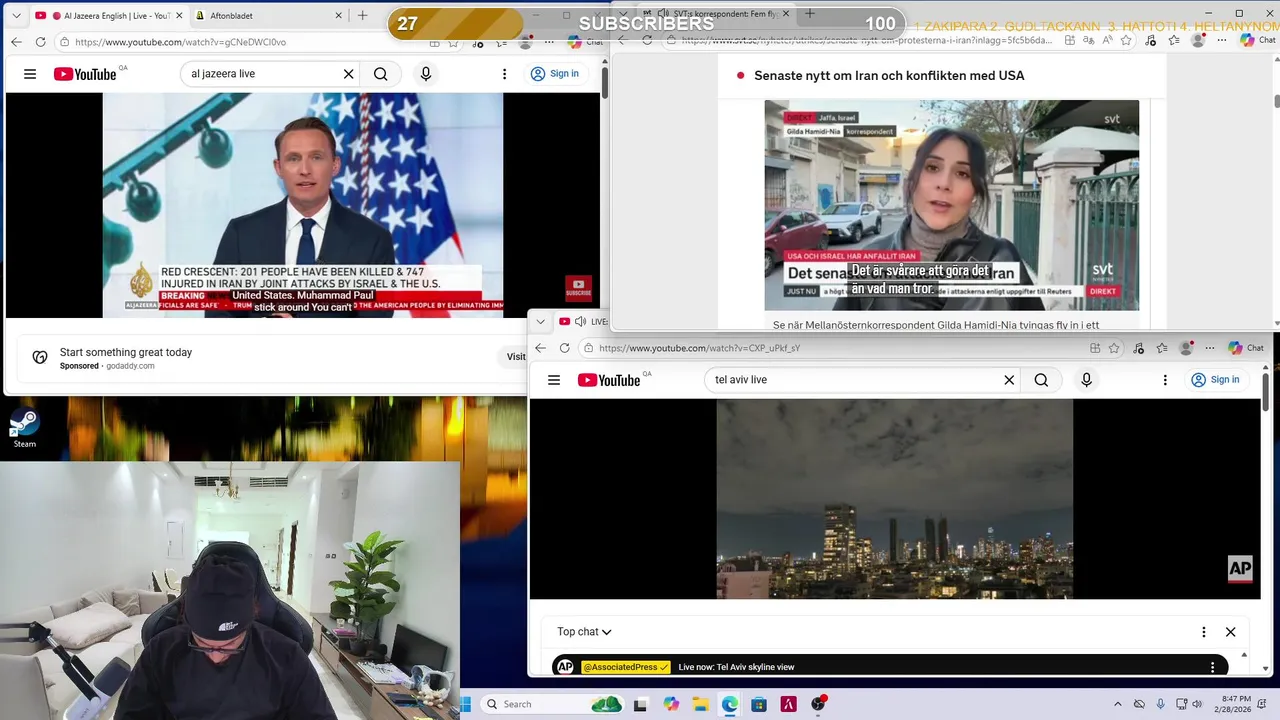This screenshot has height=720, width=1280.
Task: Clear the 'tel aviv live' search text
Action: coord(1009,380)
